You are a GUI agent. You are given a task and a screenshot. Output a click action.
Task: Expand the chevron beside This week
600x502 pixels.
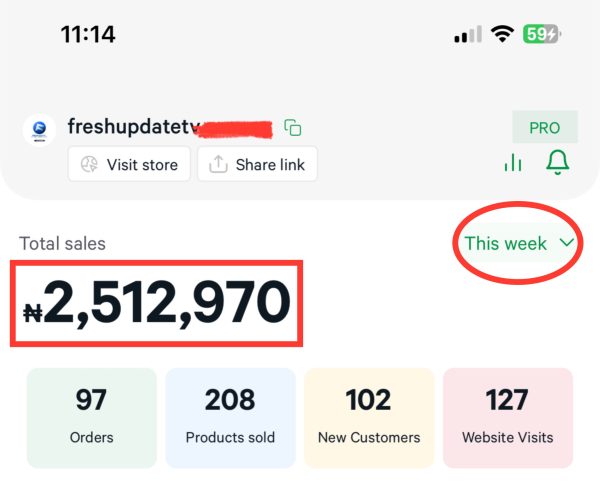567,243
